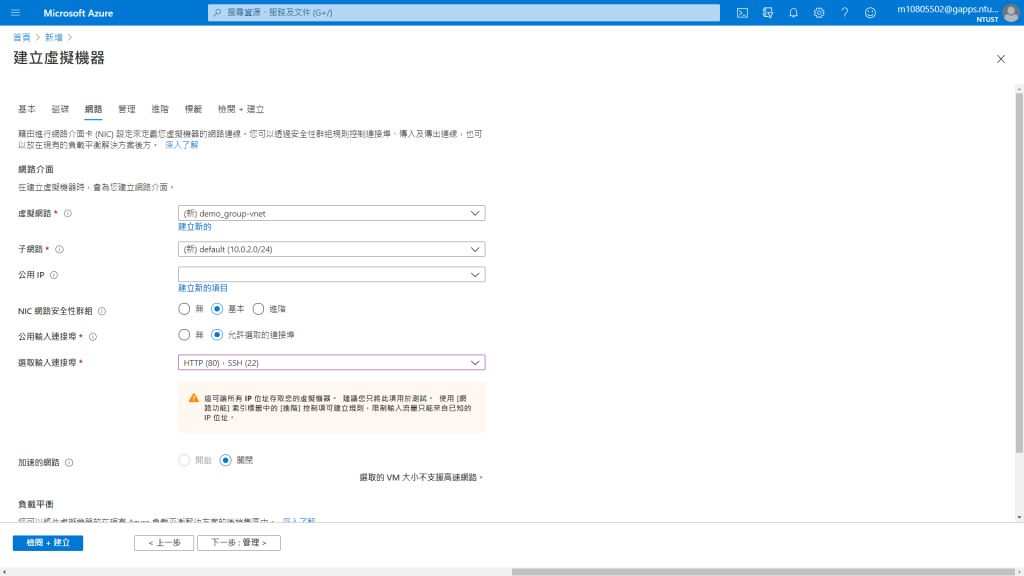Switch to the 管理 tab
Viewport: 1024px width, 576px height.
click(x=127, y=109)
